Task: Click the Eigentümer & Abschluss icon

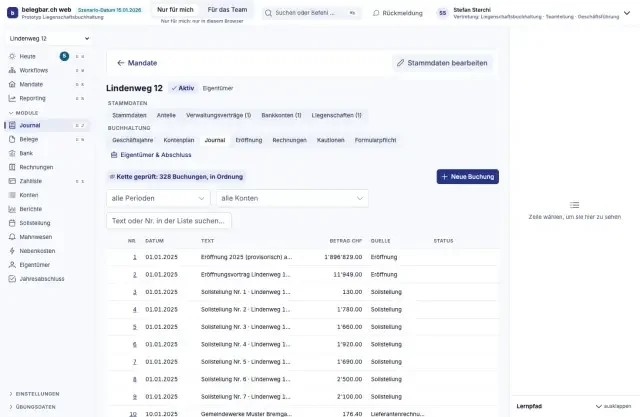Action: 114,155
